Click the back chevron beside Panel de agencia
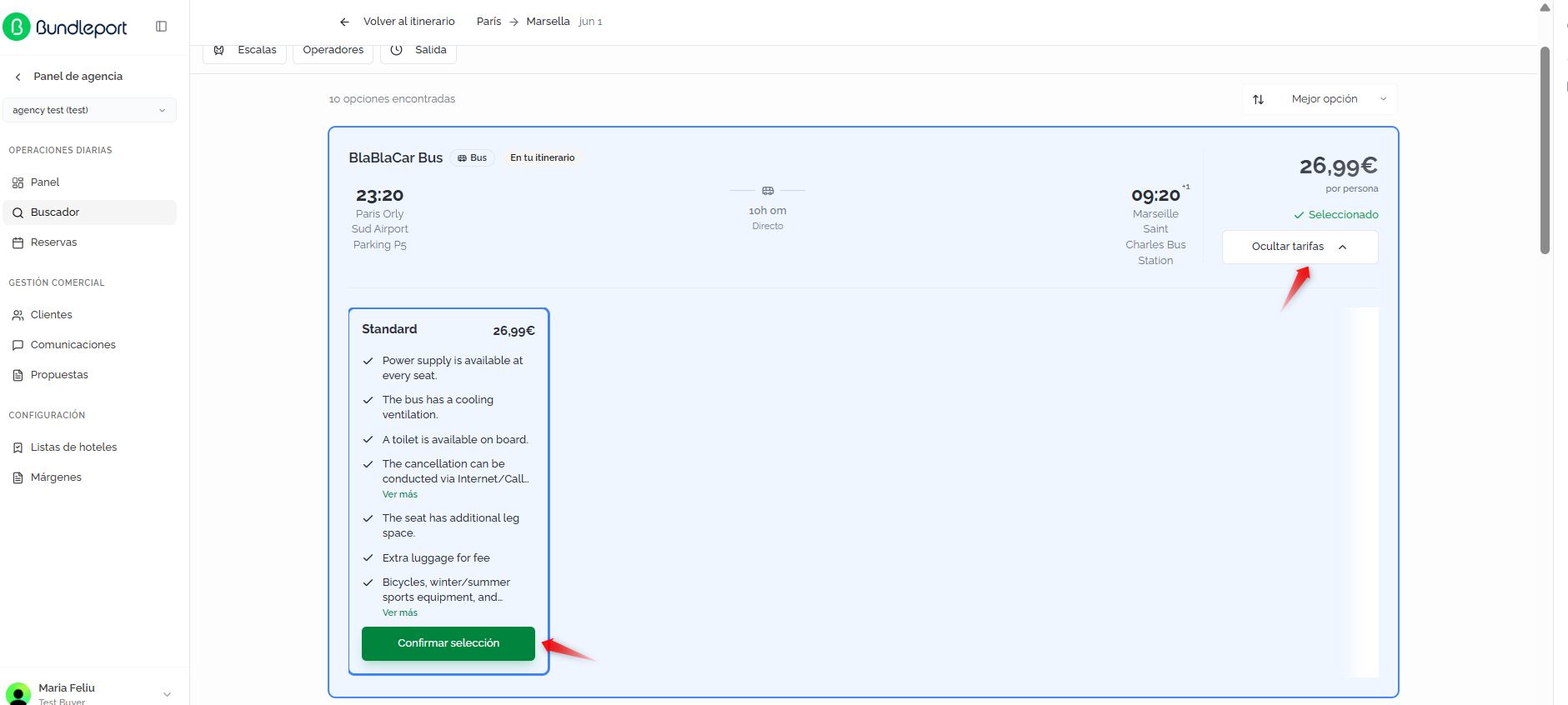Screen dimensions: 1568x705 pyautogui.click(x=18, y=77)
